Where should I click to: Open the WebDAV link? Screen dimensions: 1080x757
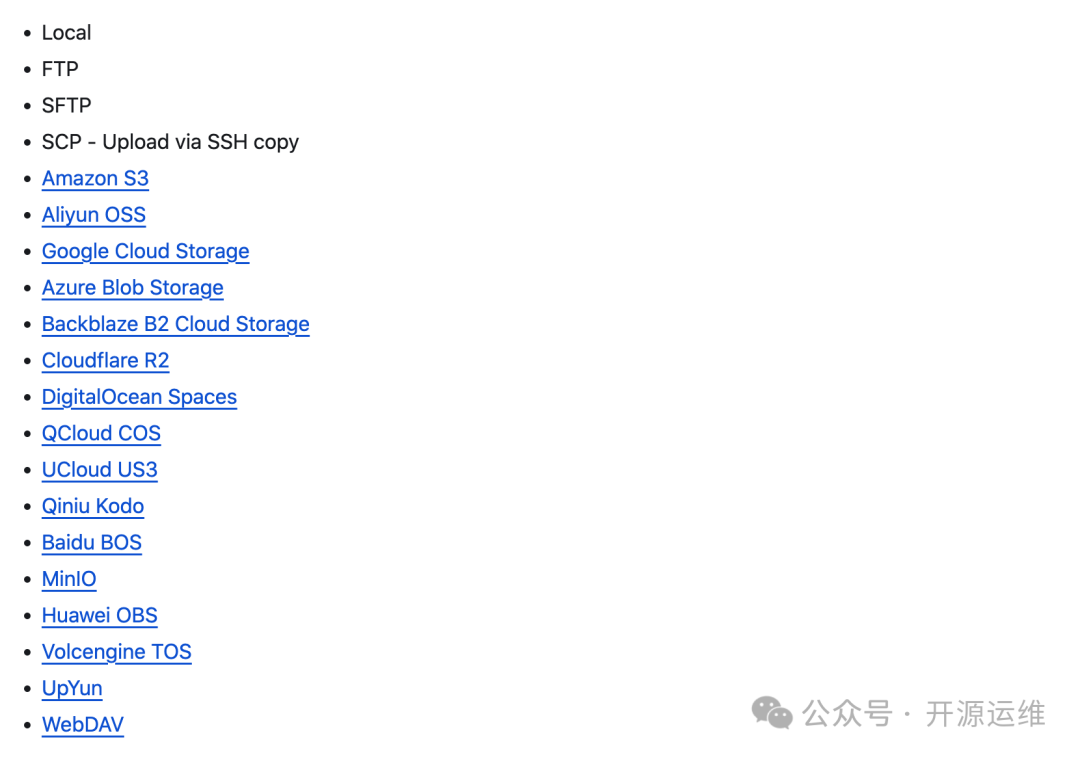click(x=83, y=725)
